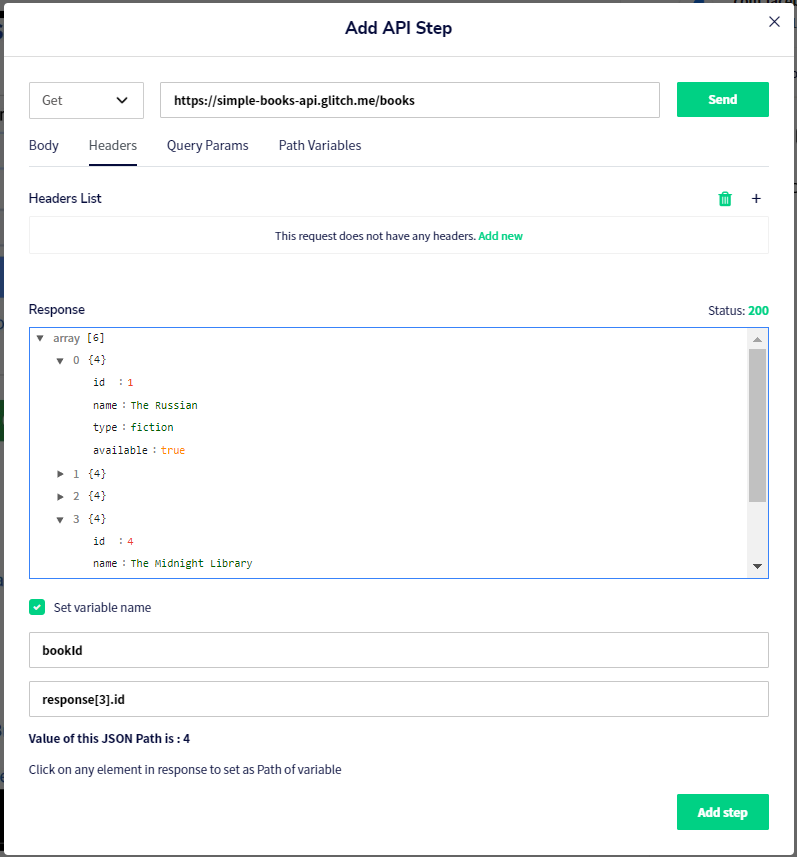797x857 pixels.
Task: Collapse item 3 in the response tree
Action: tap(60, 520)
